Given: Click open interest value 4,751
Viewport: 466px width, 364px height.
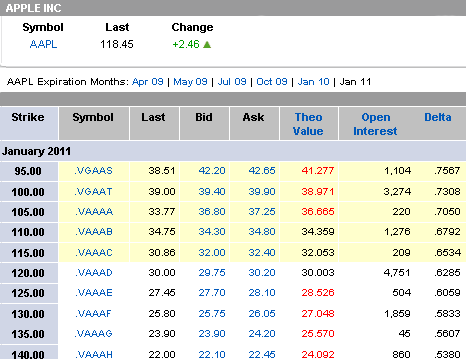Looking at the screenshot, I should point(397,273).
